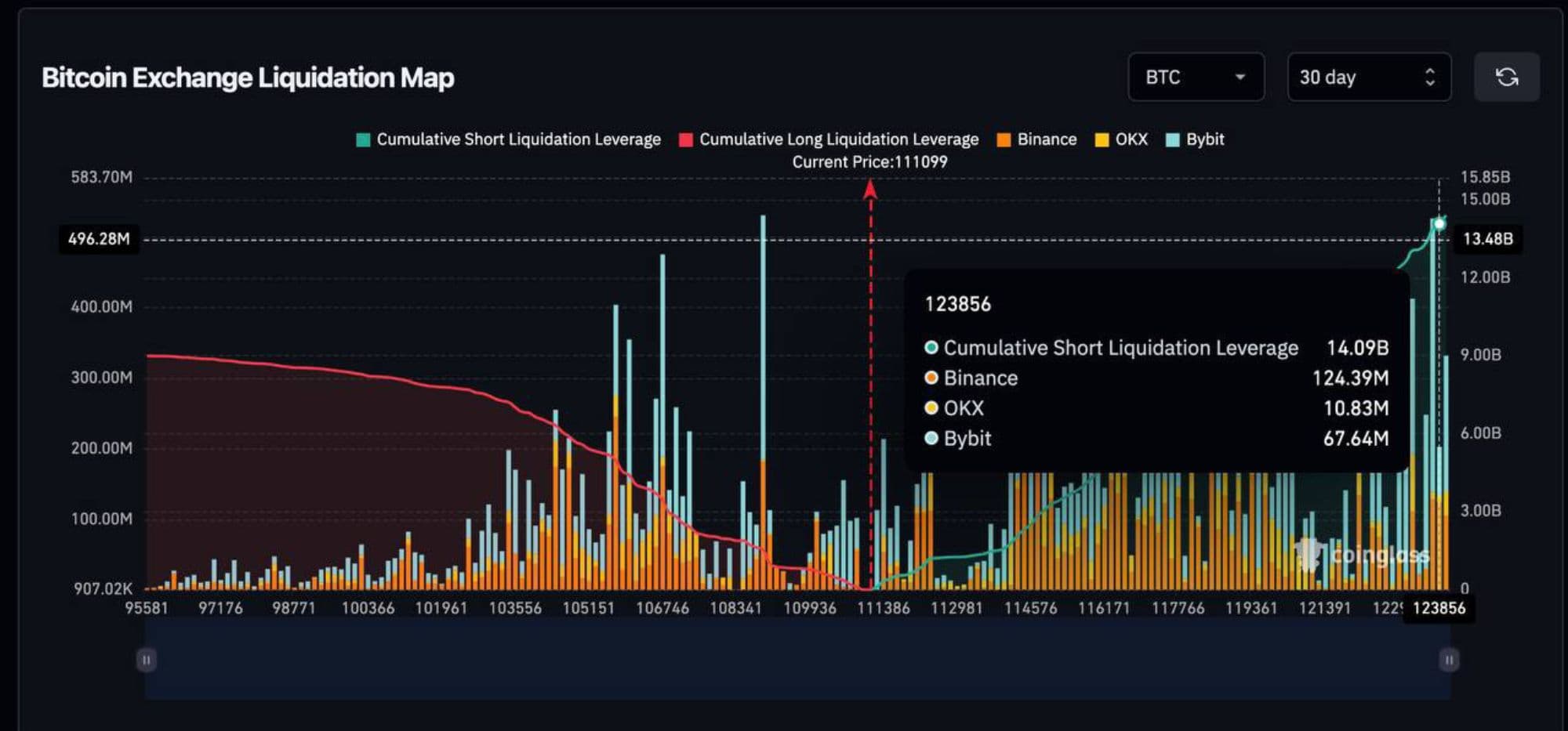Click the Coinglass watermark logo
This screenshot has width=1568, height=731.
[1364, 555]
